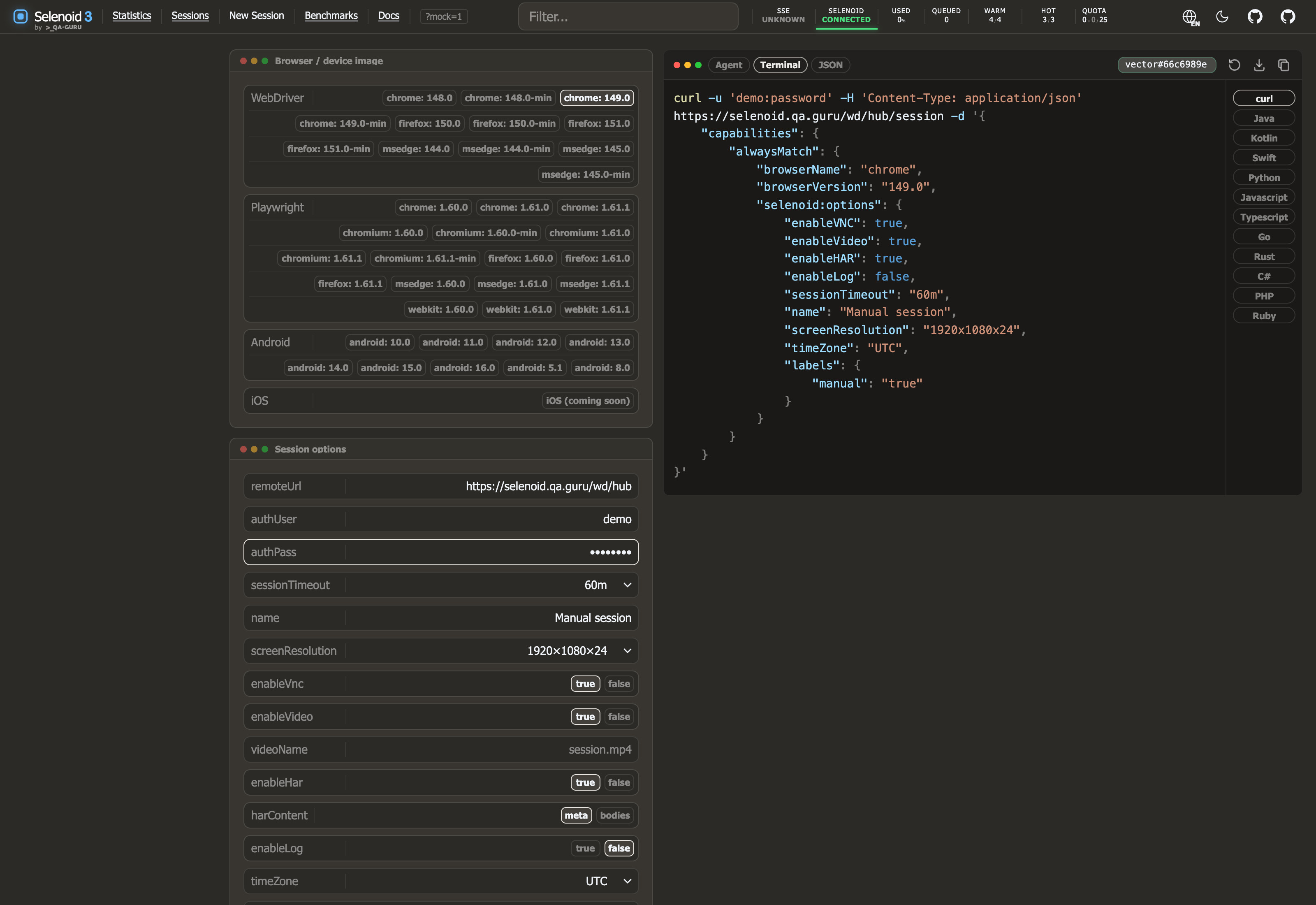Select bodies for harContent
The height and width of the screenshot is (905, 1316).
(615, 815)
